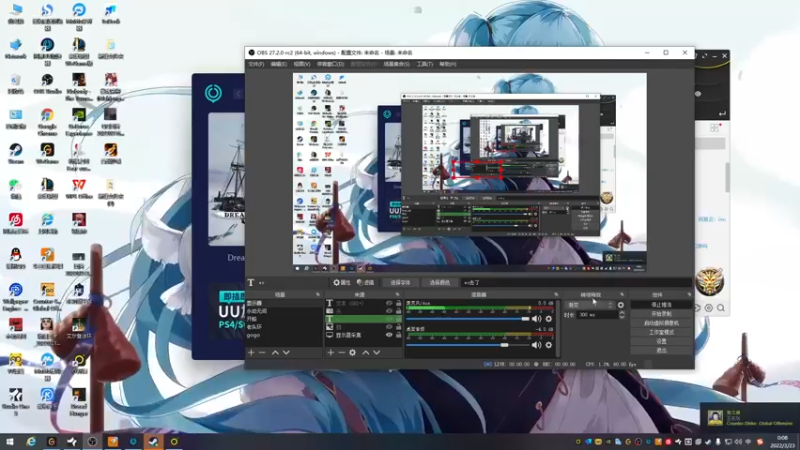Click the 开始录制 start recording button
This screenshot has height=450, width=800.
click(661, 314)
